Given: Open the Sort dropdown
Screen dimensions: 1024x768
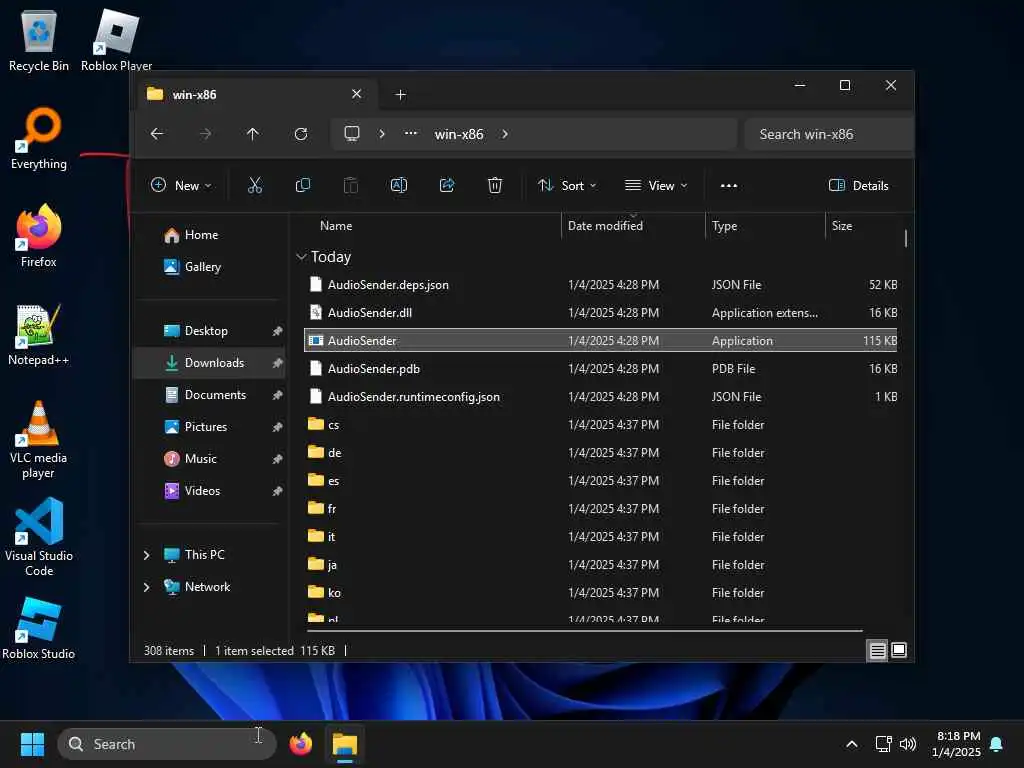Looking at the screenshot, I should 567,185.
